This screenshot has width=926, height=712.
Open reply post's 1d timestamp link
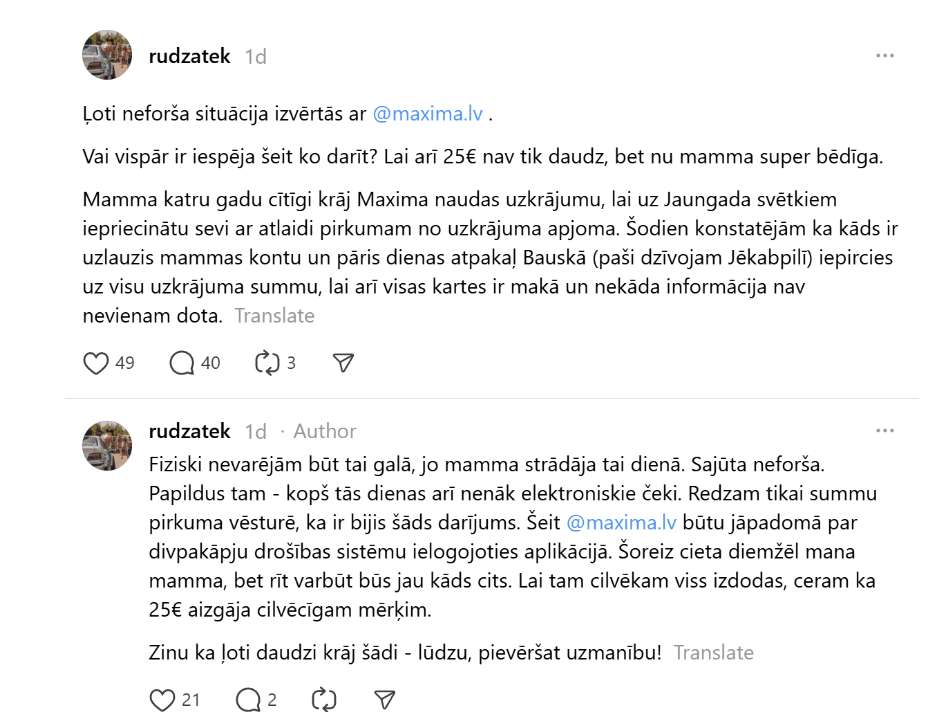256,432
